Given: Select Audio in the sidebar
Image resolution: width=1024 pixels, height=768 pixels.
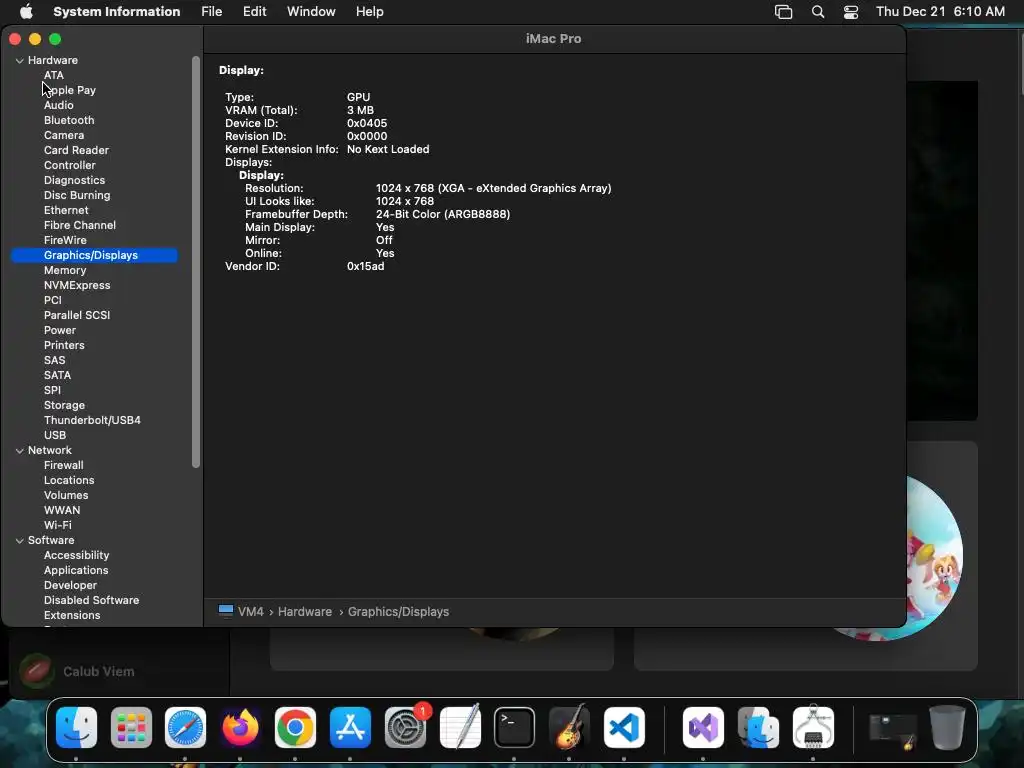Looking at the screenshot, I should tap(59, 105).
